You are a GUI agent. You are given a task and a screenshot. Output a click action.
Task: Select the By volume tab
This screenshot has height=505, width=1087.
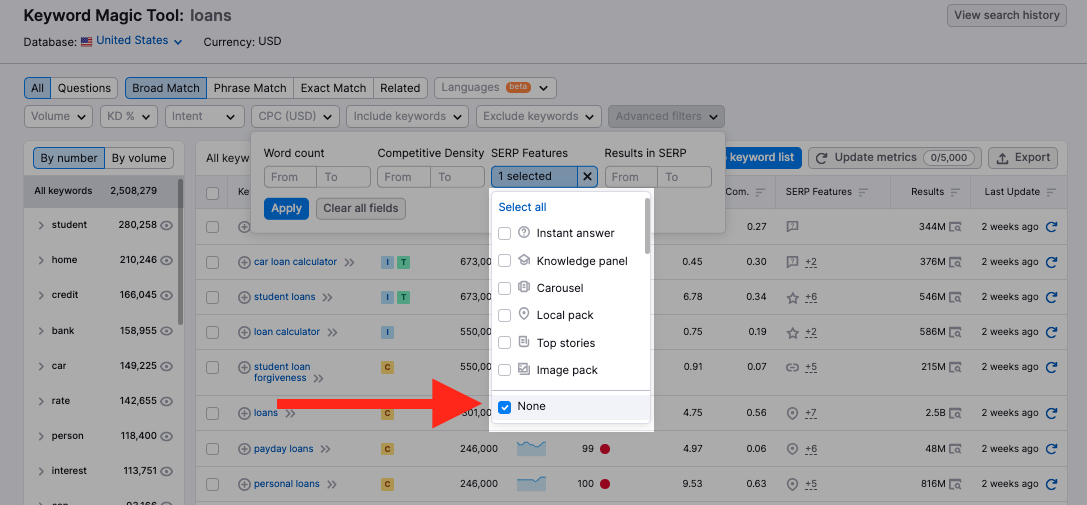pos(139,158)
